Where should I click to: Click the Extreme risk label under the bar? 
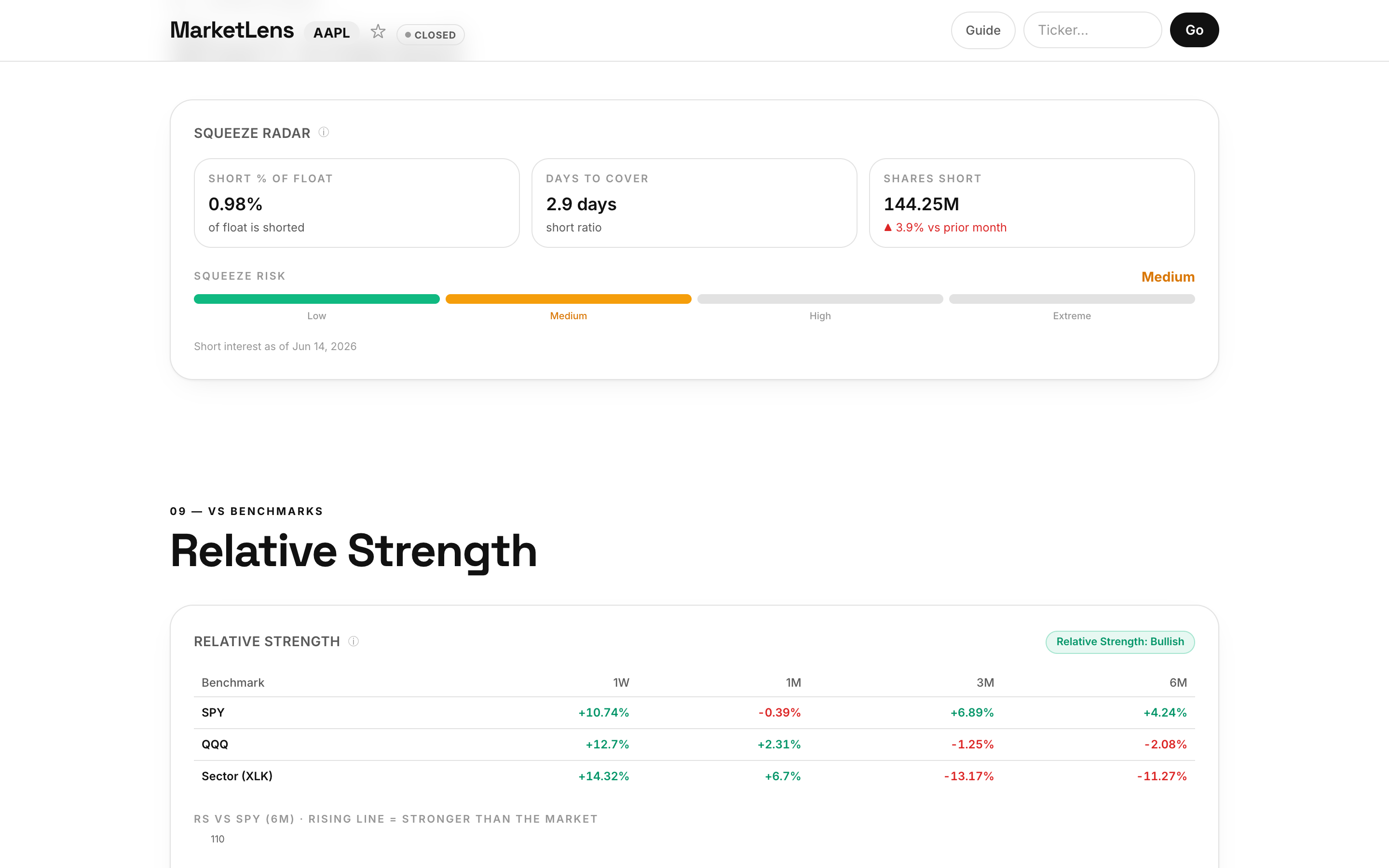1072,316
